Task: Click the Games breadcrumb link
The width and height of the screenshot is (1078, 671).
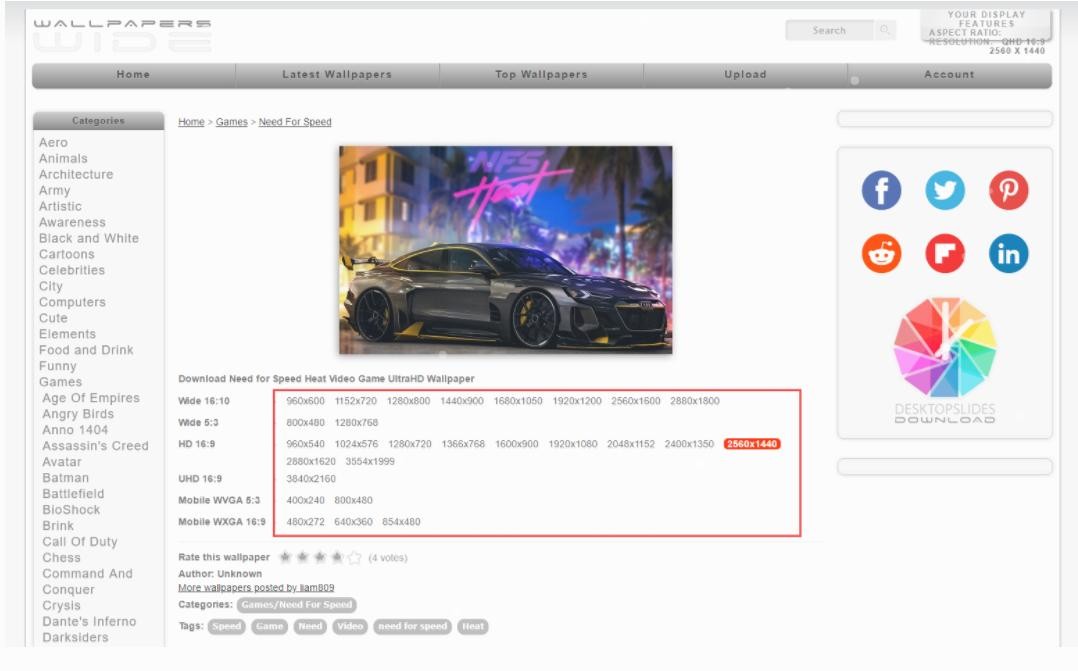Action: (231, 122)
